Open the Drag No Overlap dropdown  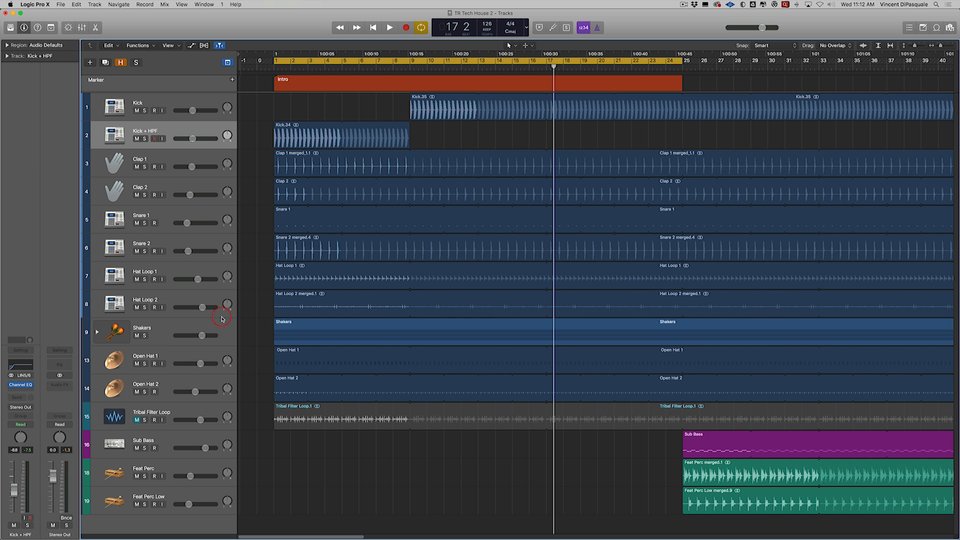pyautogui.click(x=835, y=45)
